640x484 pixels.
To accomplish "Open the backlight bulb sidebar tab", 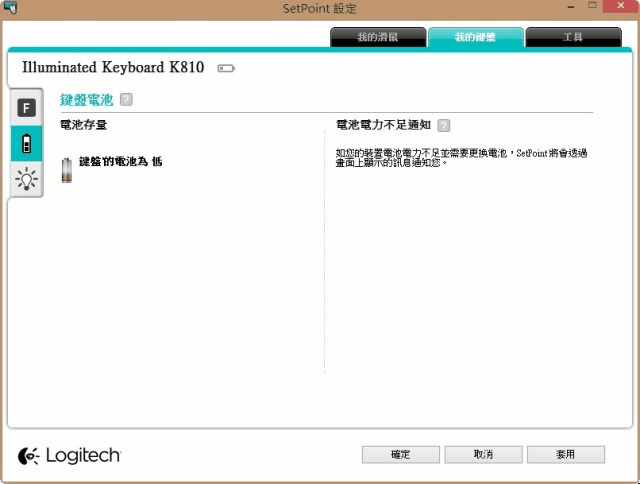I will pyautogui.click(x=27, y=179).
